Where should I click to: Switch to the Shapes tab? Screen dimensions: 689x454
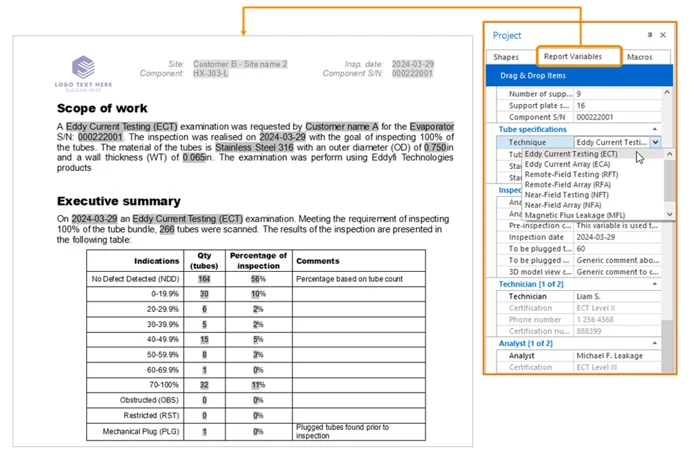tap(506, 57)
